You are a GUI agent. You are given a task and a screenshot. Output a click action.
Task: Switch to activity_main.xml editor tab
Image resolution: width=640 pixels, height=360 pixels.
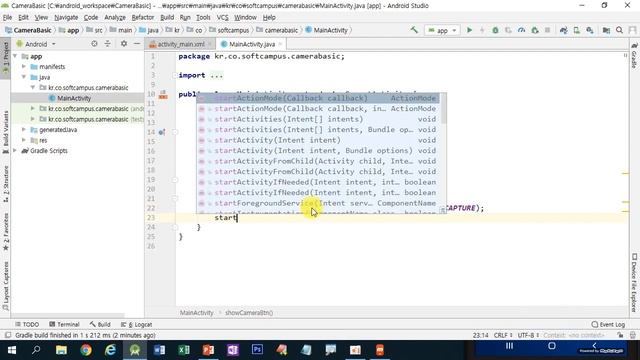181,44
